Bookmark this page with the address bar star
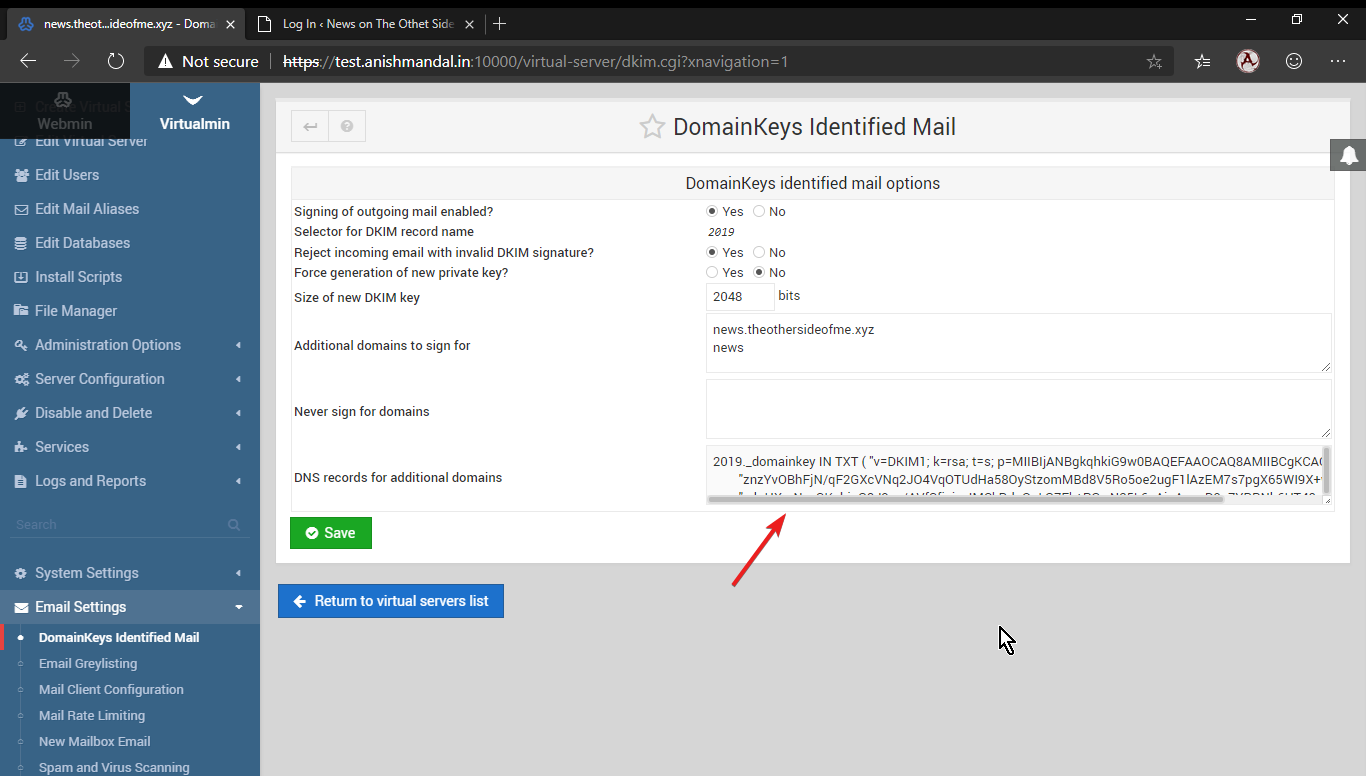Screen dimensions: 1366x776 coord(1154,61)
